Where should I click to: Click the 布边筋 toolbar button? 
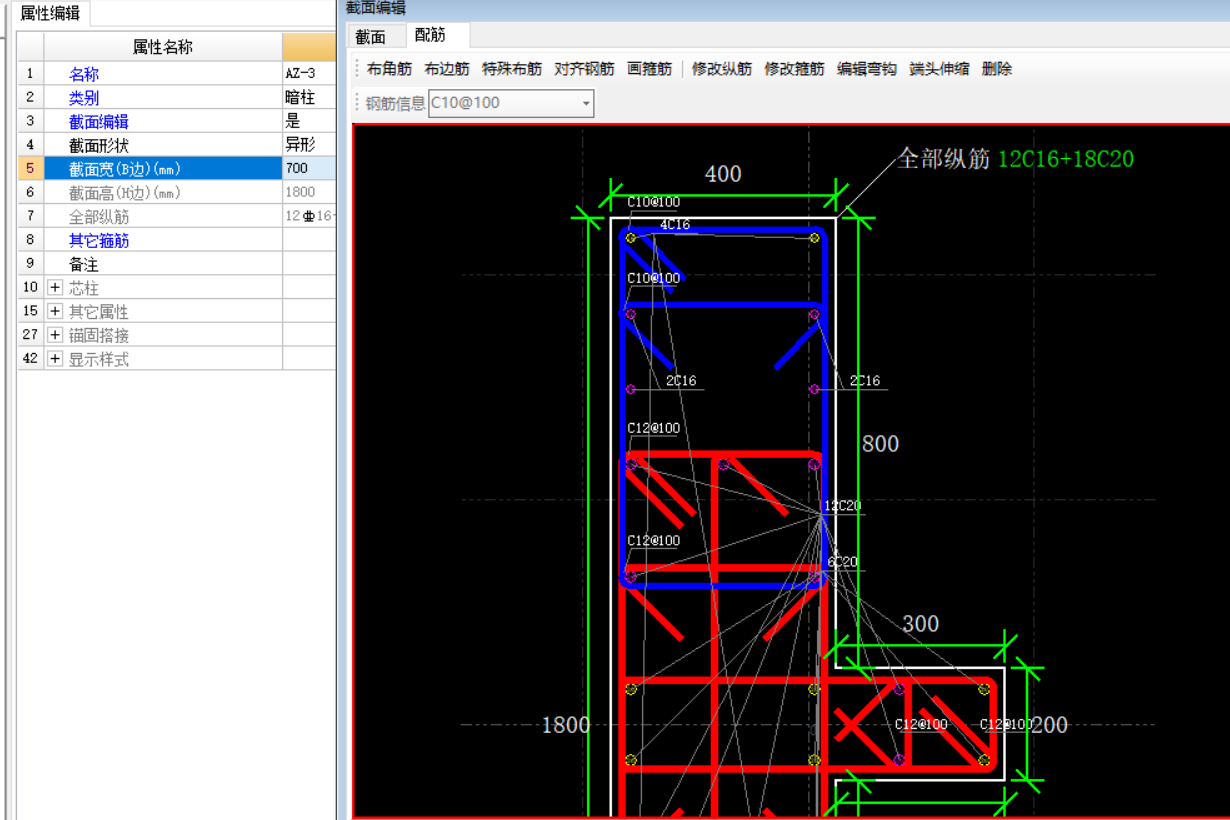pos(447,69)
